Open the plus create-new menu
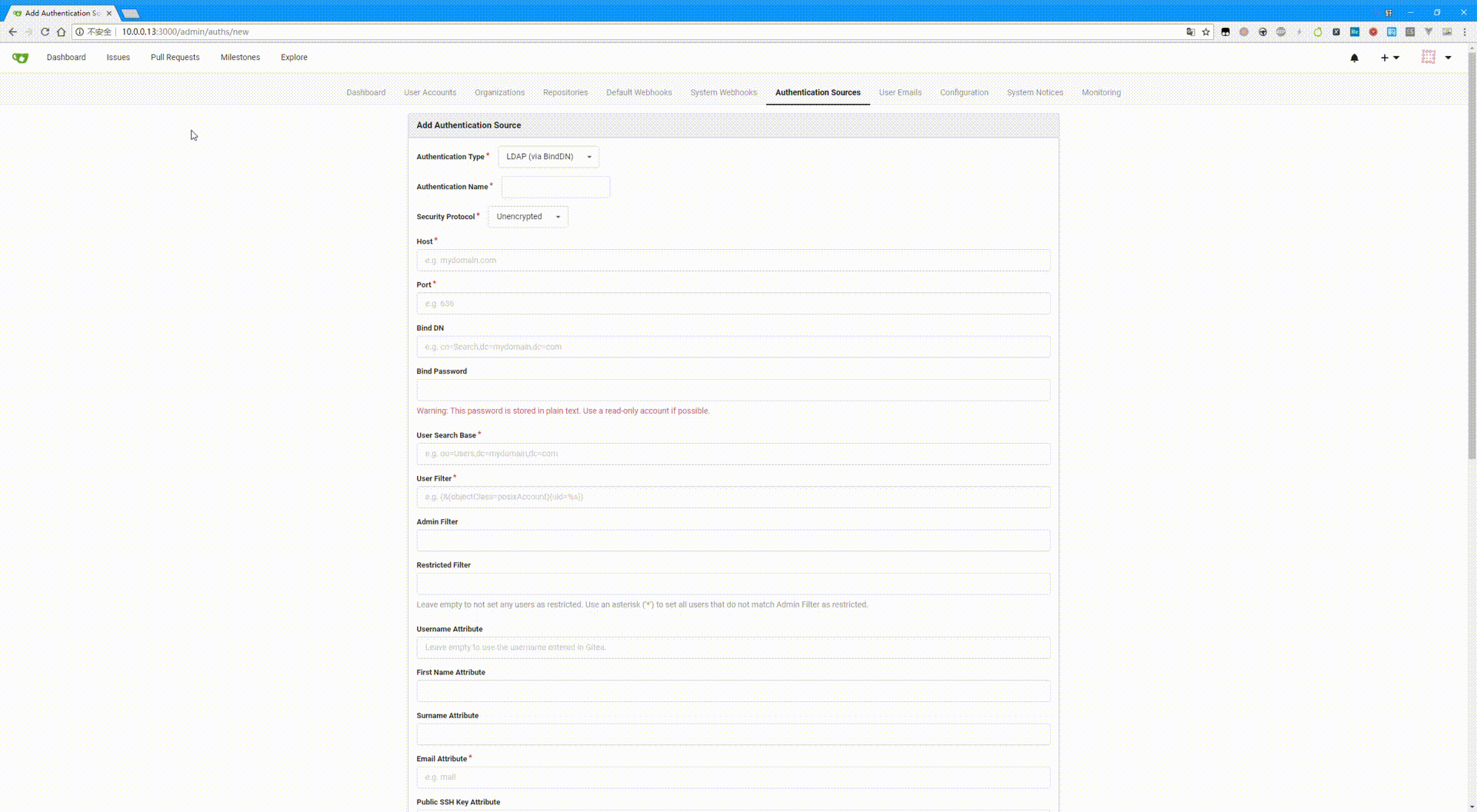The width and height of the screenshot is (1477, 812). 1389,58
